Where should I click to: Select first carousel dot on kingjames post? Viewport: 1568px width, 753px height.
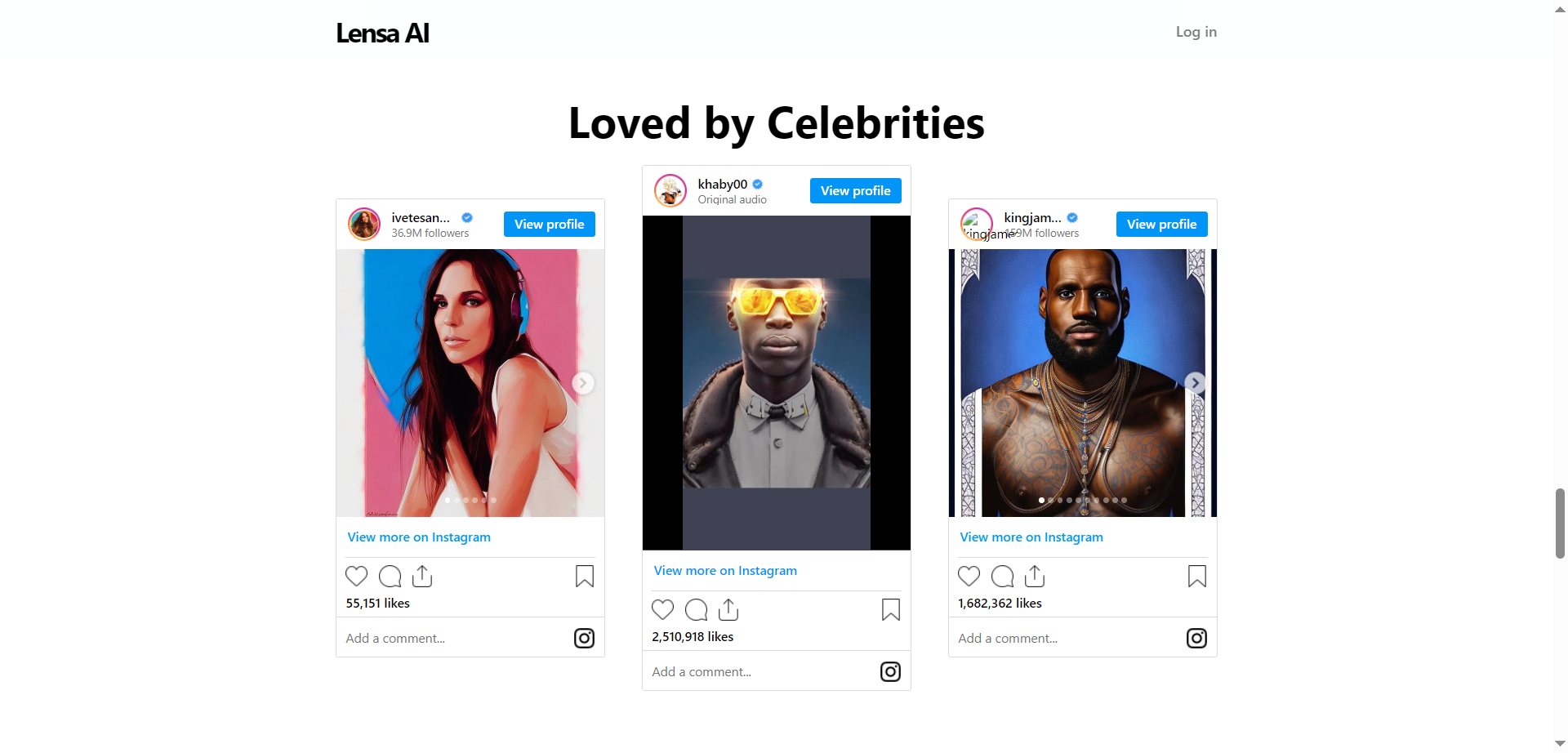click(1041, 500)
